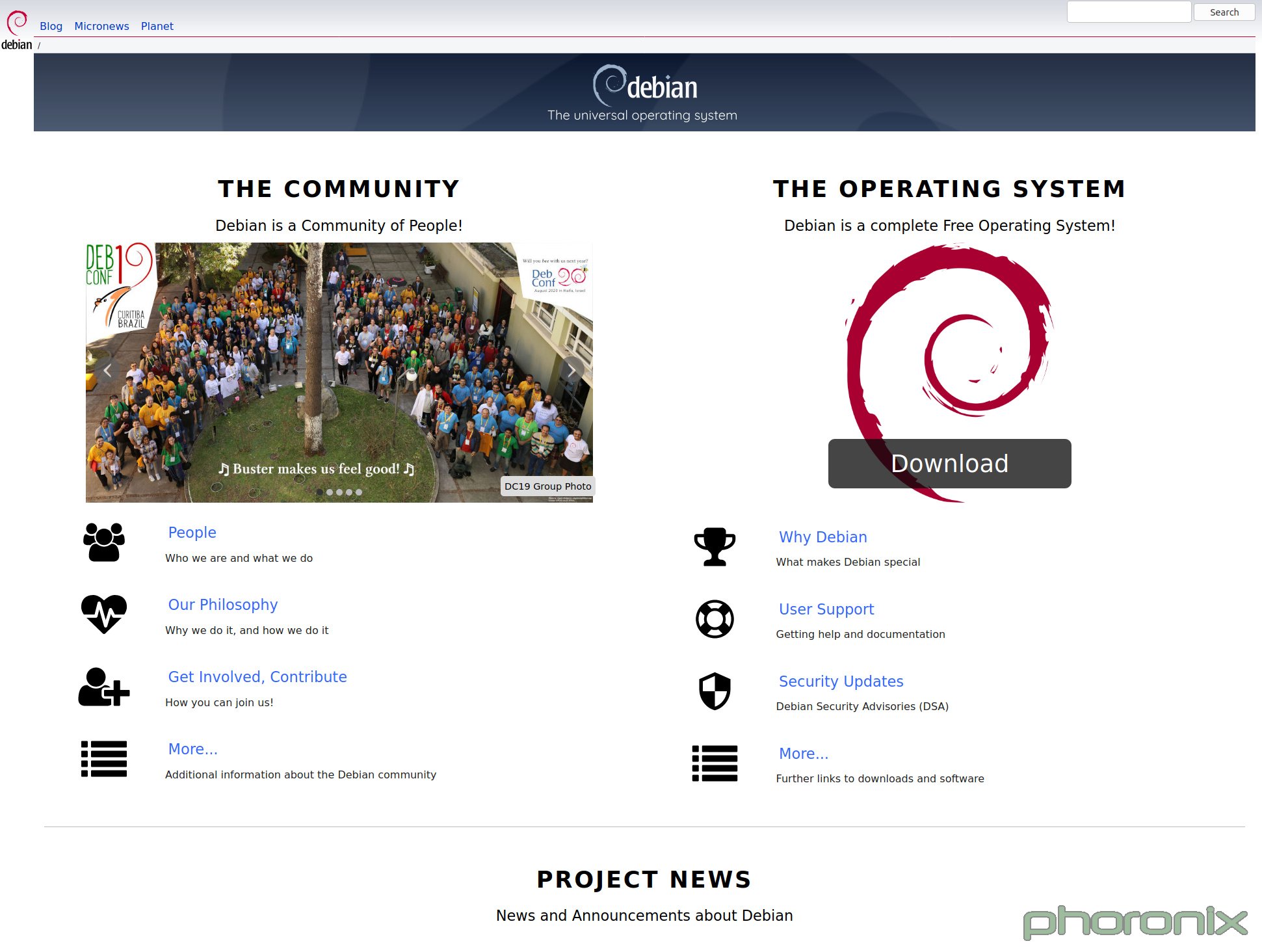Expand the Operating System More link
Image resolution: width=1262 pixels, height=952 pixels.
click(x=803, y=754)
